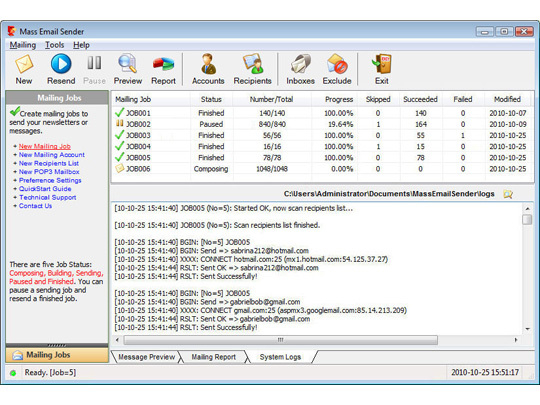Open the QuickStart Guide link
Image resolution: width=540 pixels, height=405 pixels.
click(x=45, y=189)
